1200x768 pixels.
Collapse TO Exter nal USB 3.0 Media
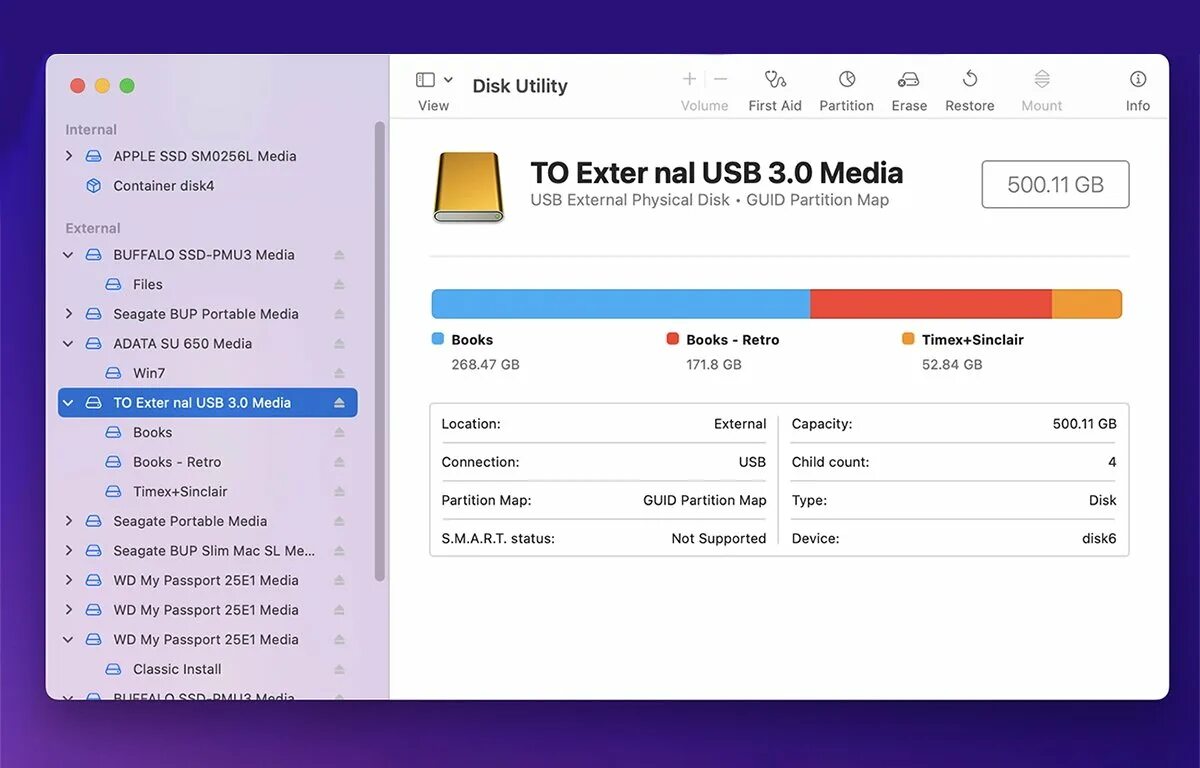pyautogui.click(x=68, y=403)
